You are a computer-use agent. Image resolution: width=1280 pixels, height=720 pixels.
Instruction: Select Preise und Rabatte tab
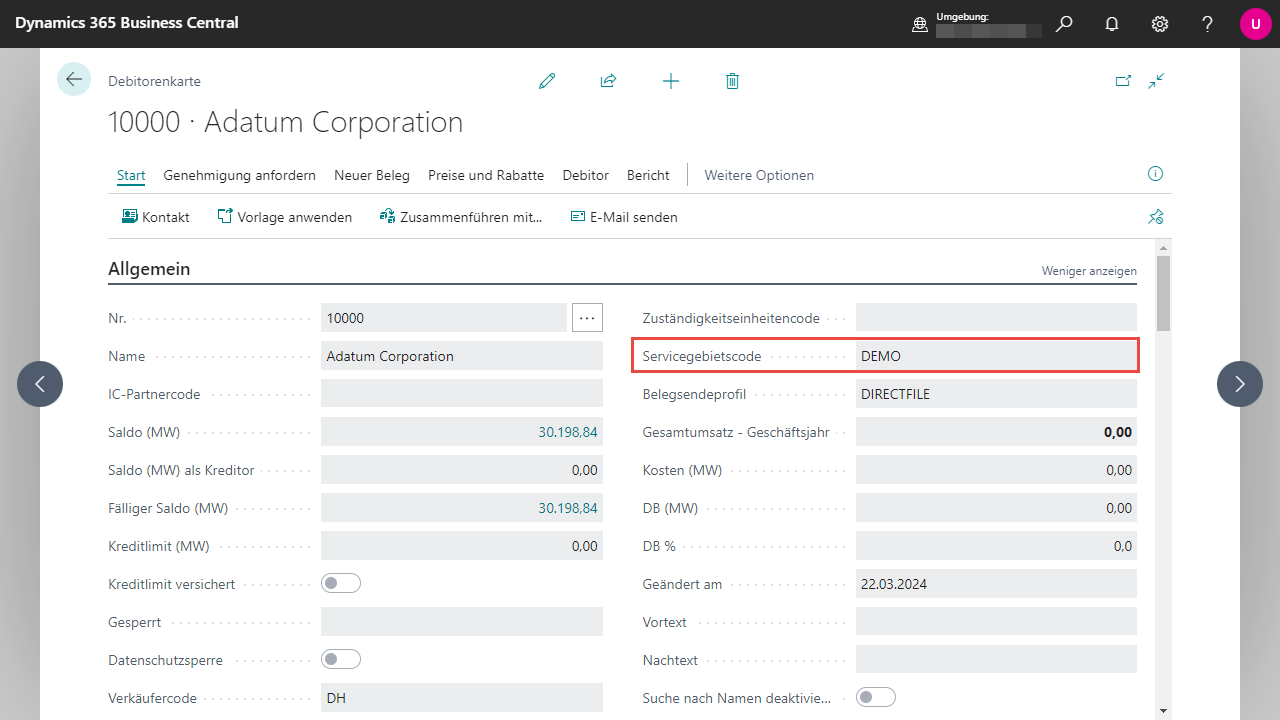pos(486,175)
